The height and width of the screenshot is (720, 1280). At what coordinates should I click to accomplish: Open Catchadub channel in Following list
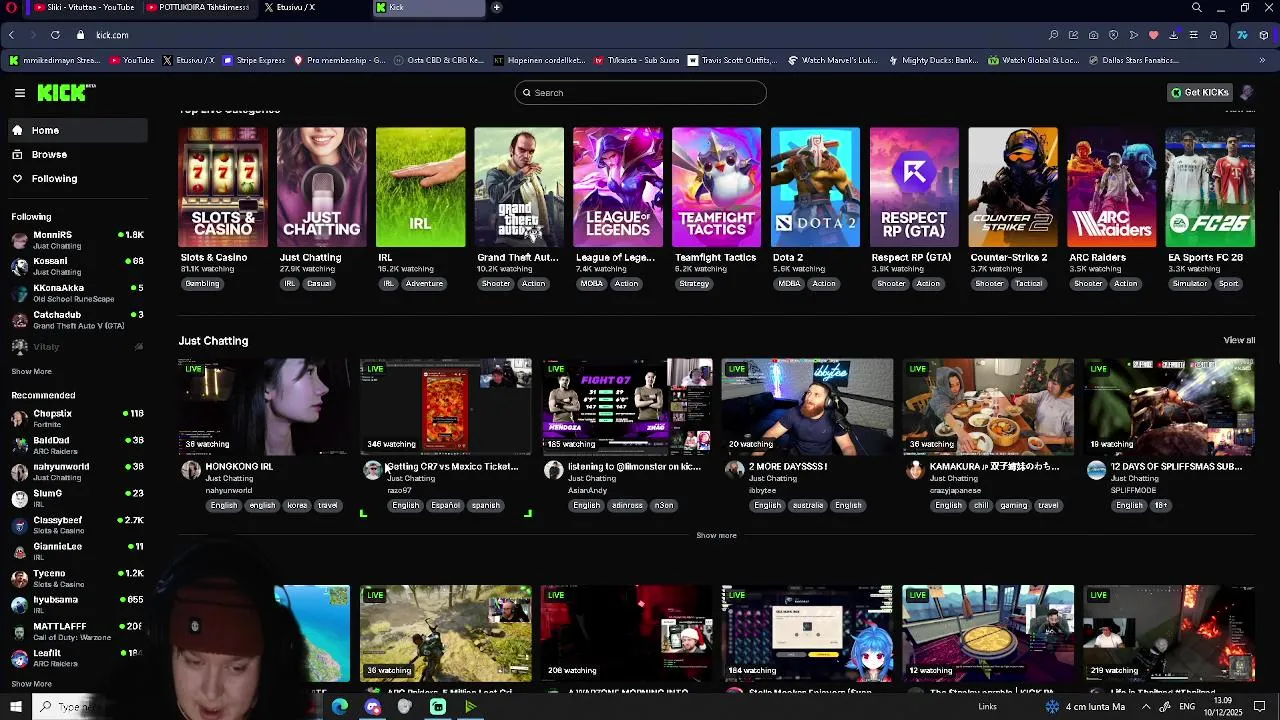click(x=77, y=320)
